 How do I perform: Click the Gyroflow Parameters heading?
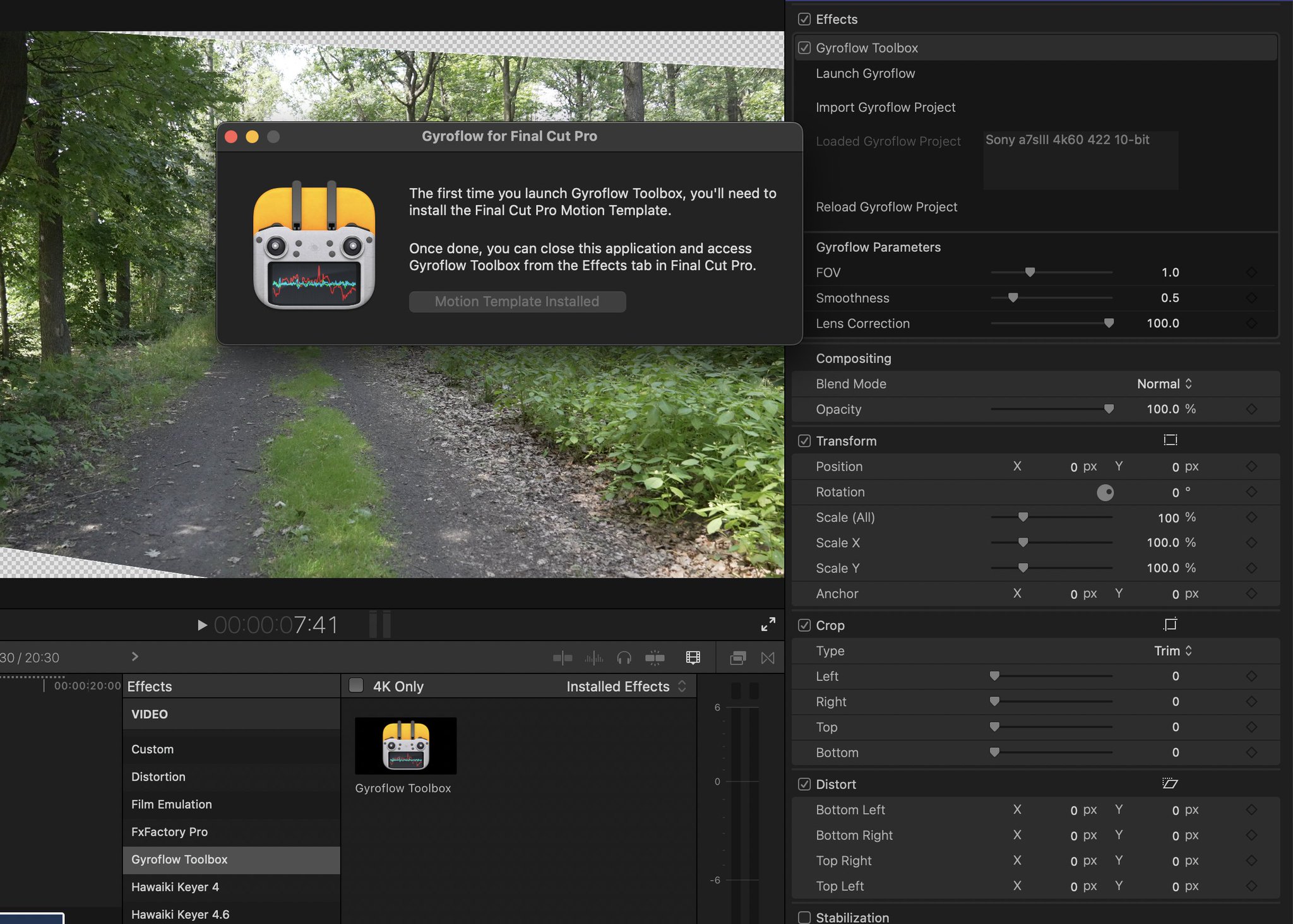[878, 247]
